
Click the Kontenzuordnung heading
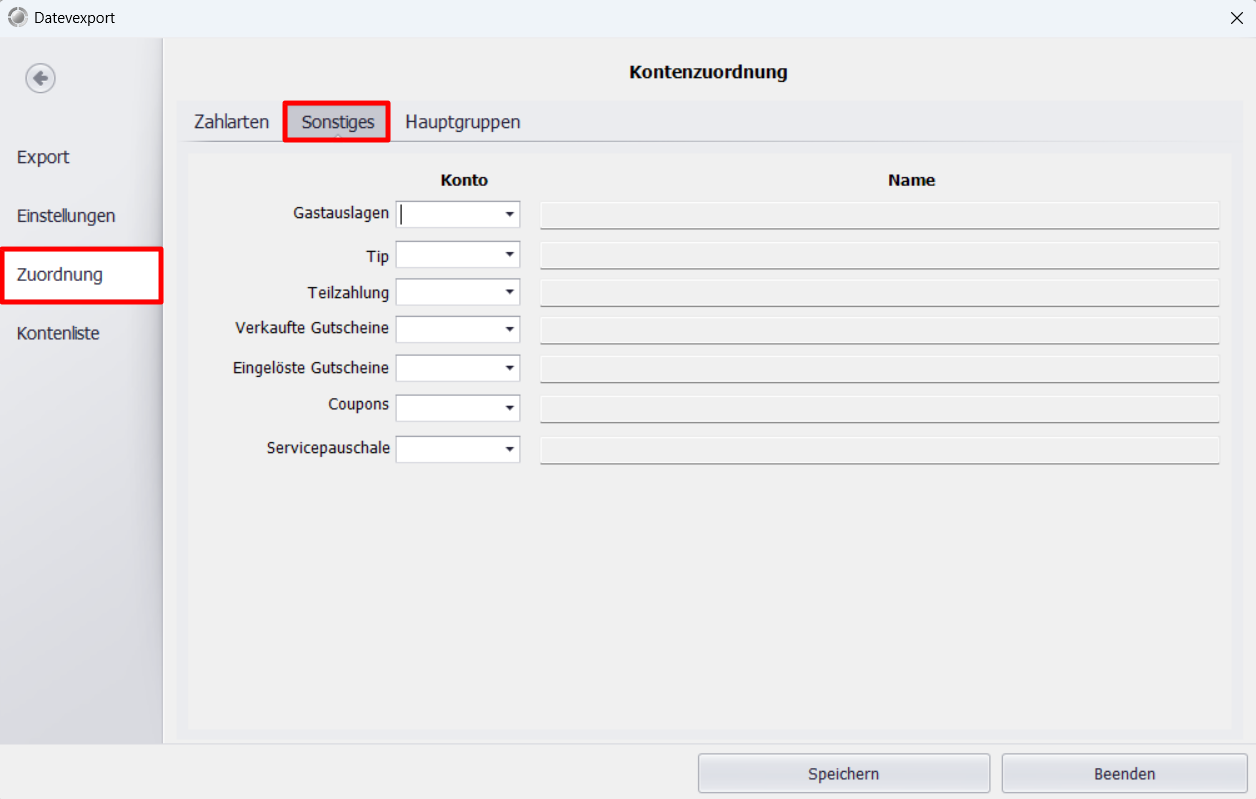[x=708, y=72]
